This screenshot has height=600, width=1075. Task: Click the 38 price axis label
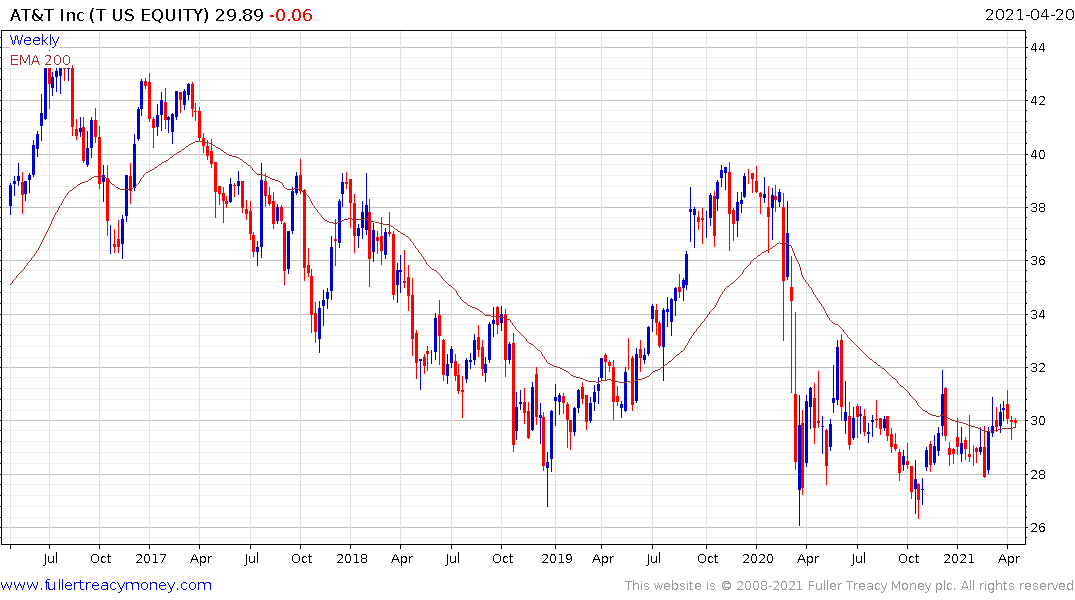(x=1037, y=208)
